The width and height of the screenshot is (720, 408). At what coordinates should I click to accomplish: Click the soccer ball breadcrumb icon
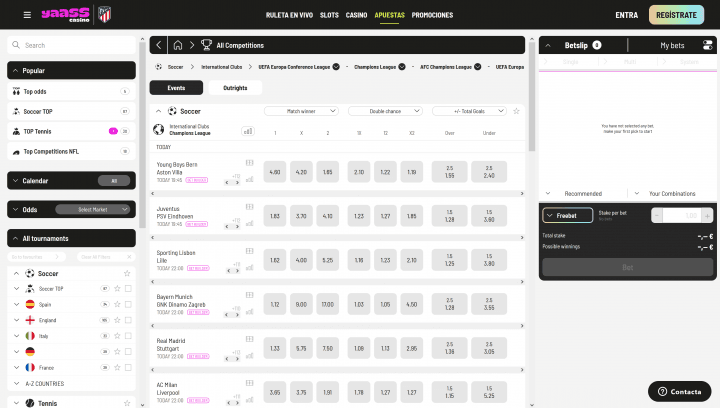tap(158, 67)
